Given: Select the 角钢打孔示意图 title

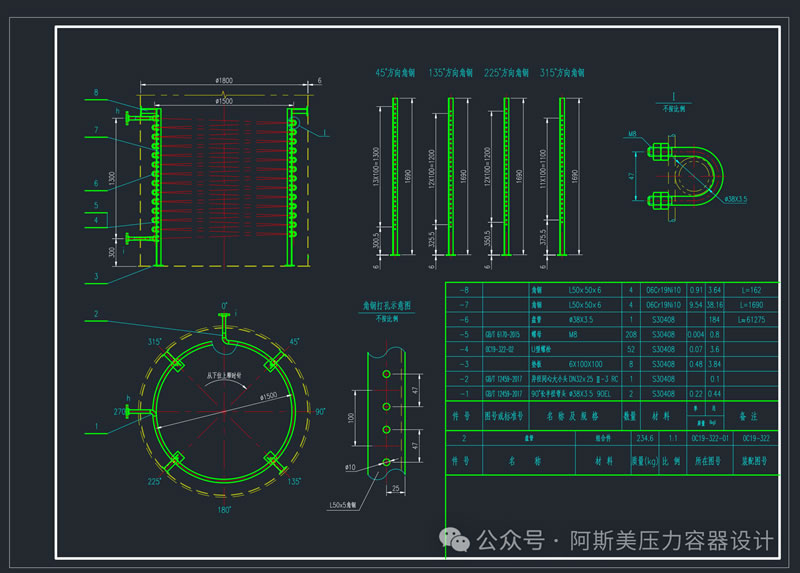Looking at the screenshot, I should click(385, 305).
